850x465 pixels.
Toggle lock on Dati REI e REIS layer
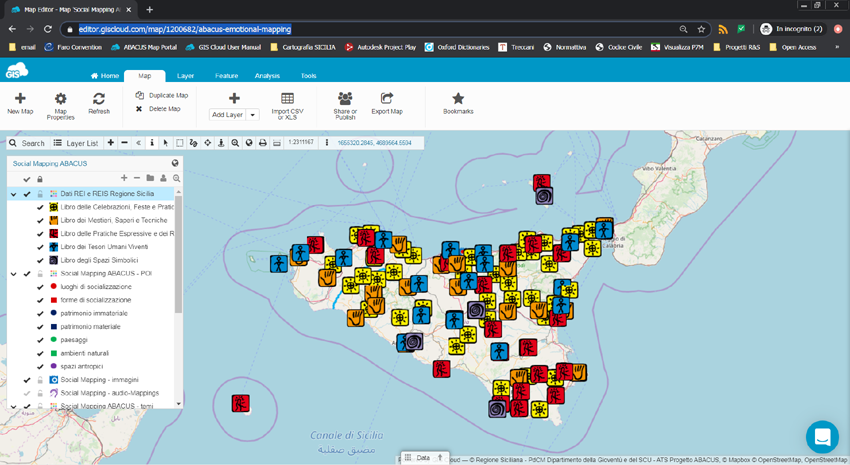coord(40,193)
